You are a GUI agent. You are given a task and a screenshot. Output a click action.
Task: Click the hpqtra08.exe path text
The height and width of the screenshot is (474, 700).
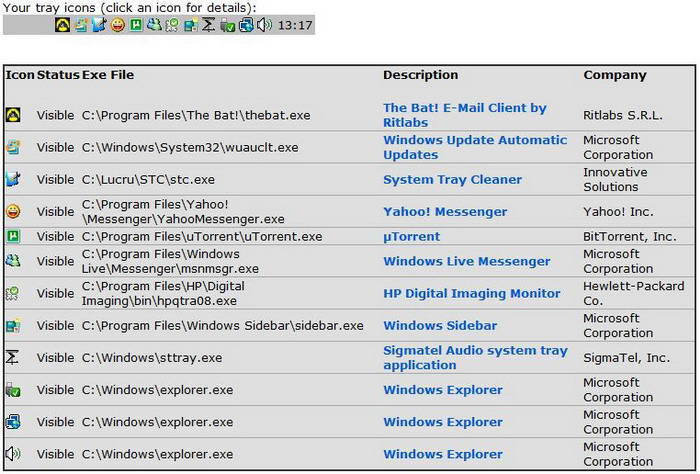click(x=163, y=293)
